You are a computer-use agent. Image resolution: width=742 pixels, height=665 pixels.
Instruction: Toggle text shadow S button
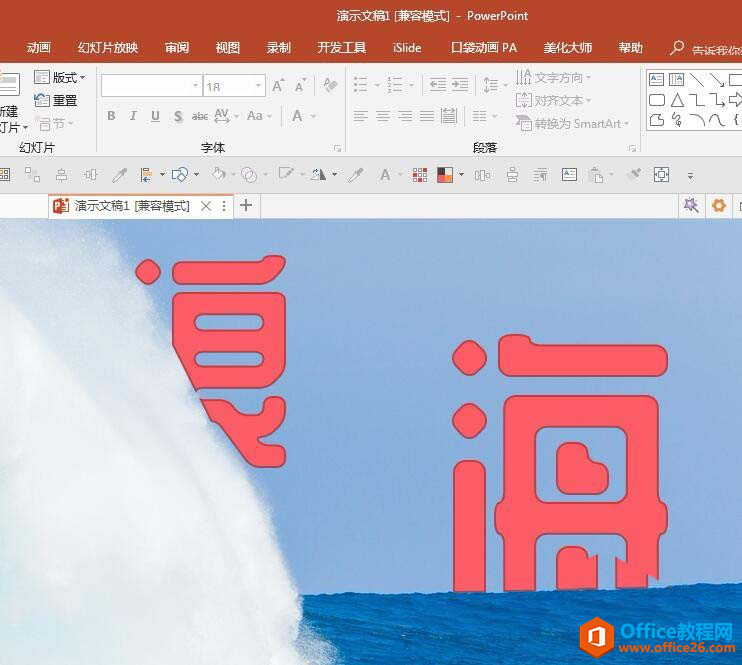[x=178, y=116]
